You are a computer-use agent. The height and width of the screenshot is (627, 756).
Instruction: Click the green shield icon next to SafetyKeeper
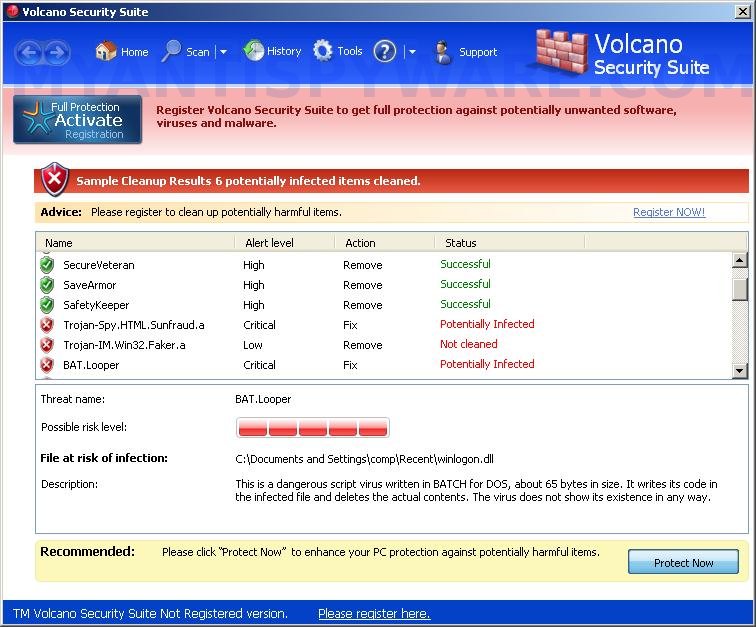coord(47,305)
